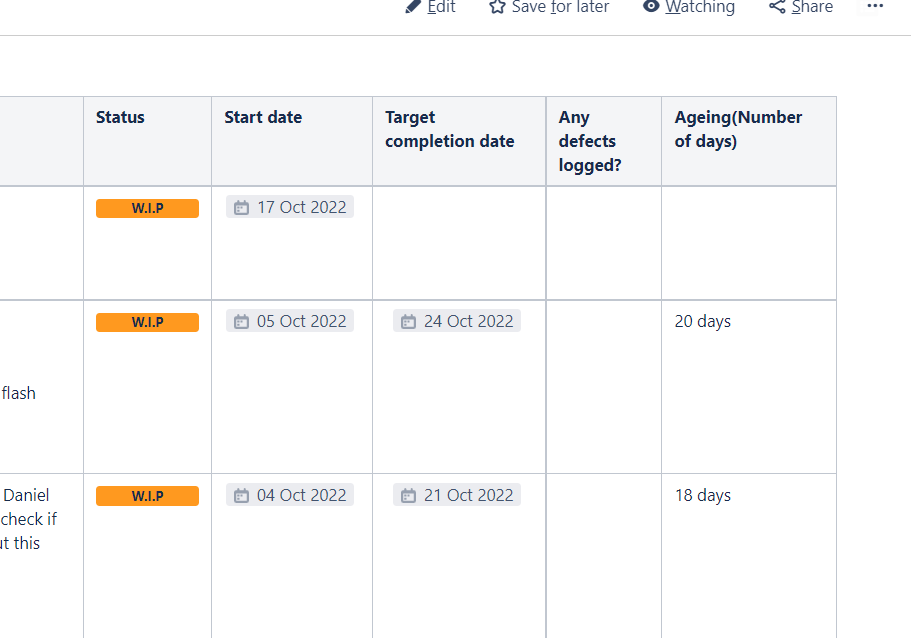Click the Share icon
Viewport: 911px width, 638px height.
pyautogui.click(x=777, y=7)
